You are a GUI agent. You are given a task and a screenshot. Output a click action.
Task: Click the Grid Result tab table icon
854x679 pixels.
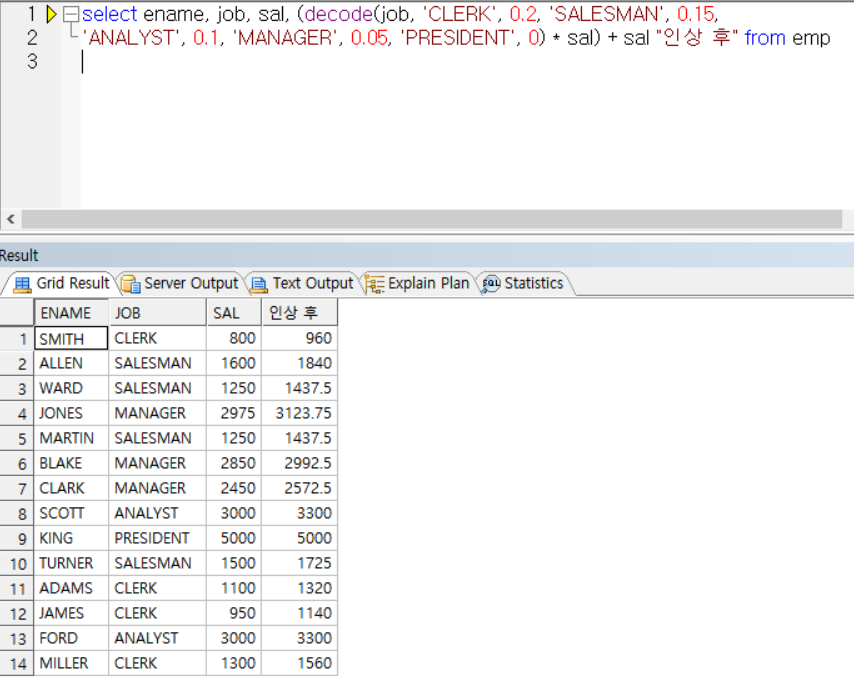tap(22, 284)
